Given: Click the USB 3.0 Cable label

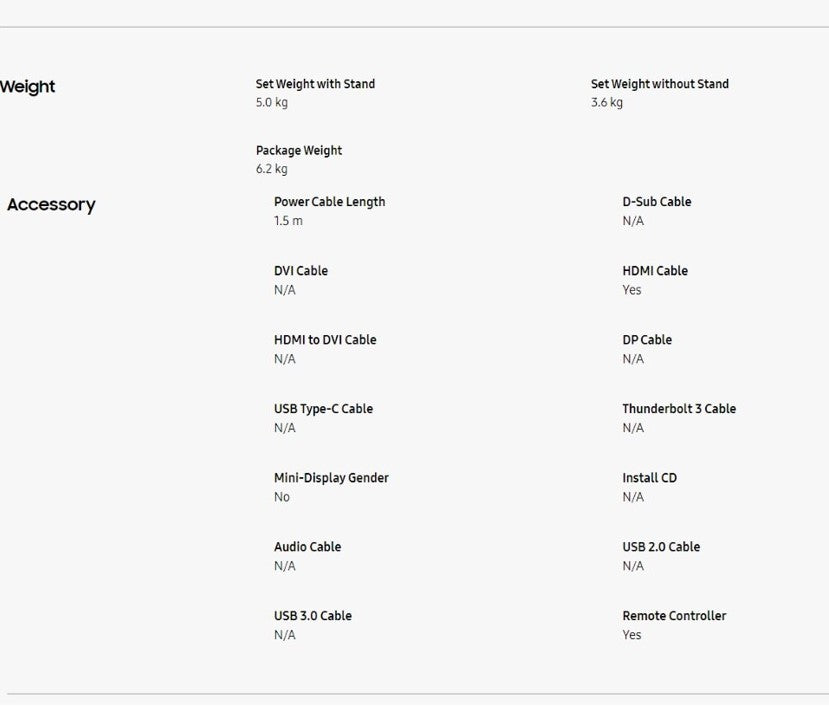Looking at the screenshot, I should tap(312, 616).
